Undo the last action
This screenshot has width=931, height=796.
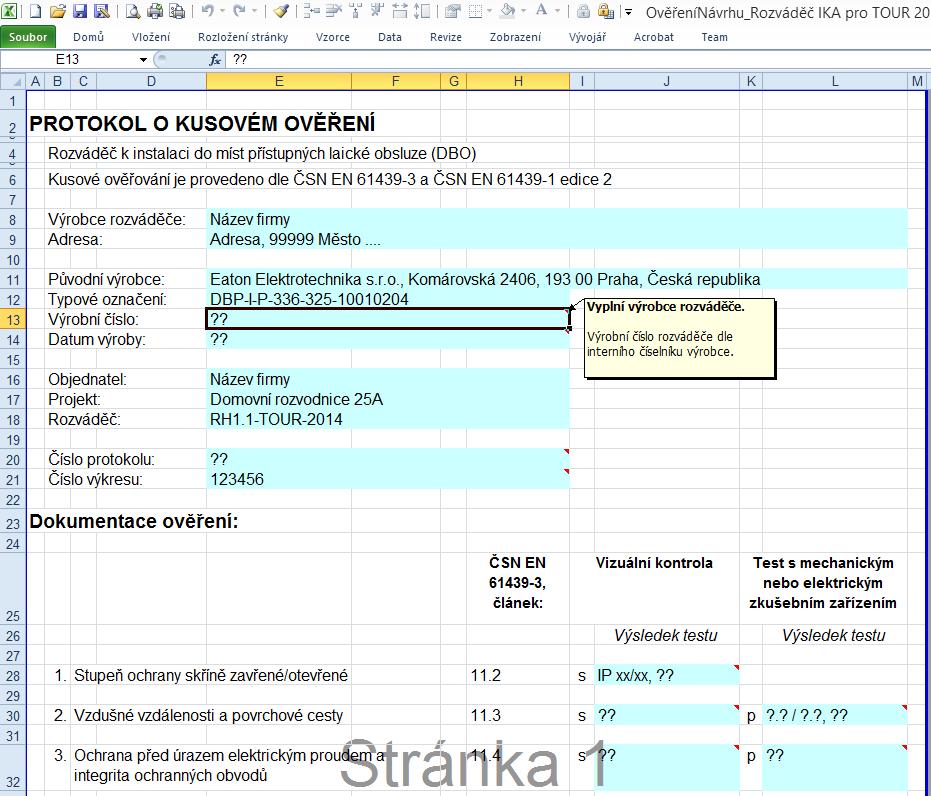[x=207, y=11]
